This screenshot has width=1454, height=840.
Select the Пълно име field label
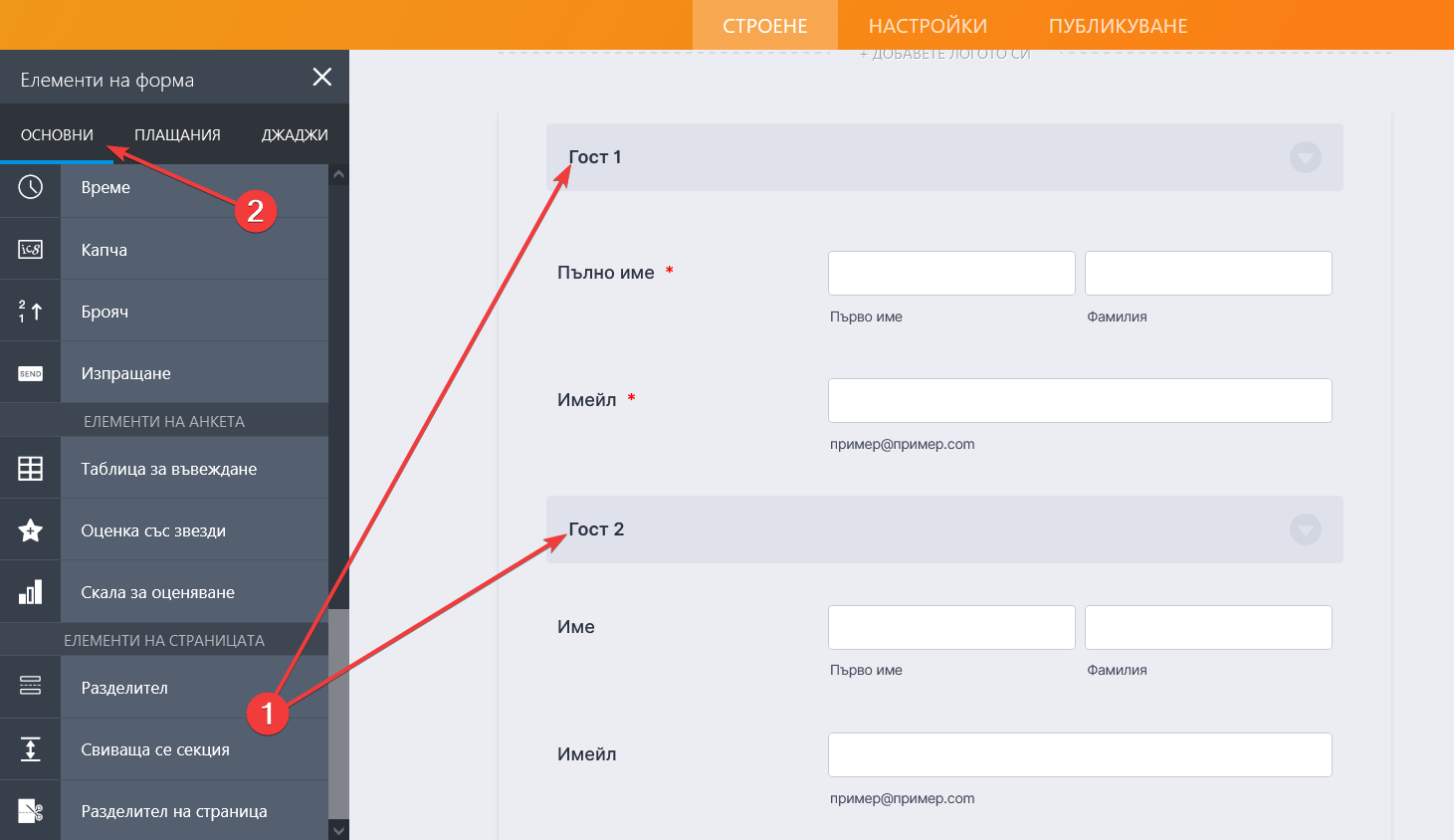(x=606, y=273)
